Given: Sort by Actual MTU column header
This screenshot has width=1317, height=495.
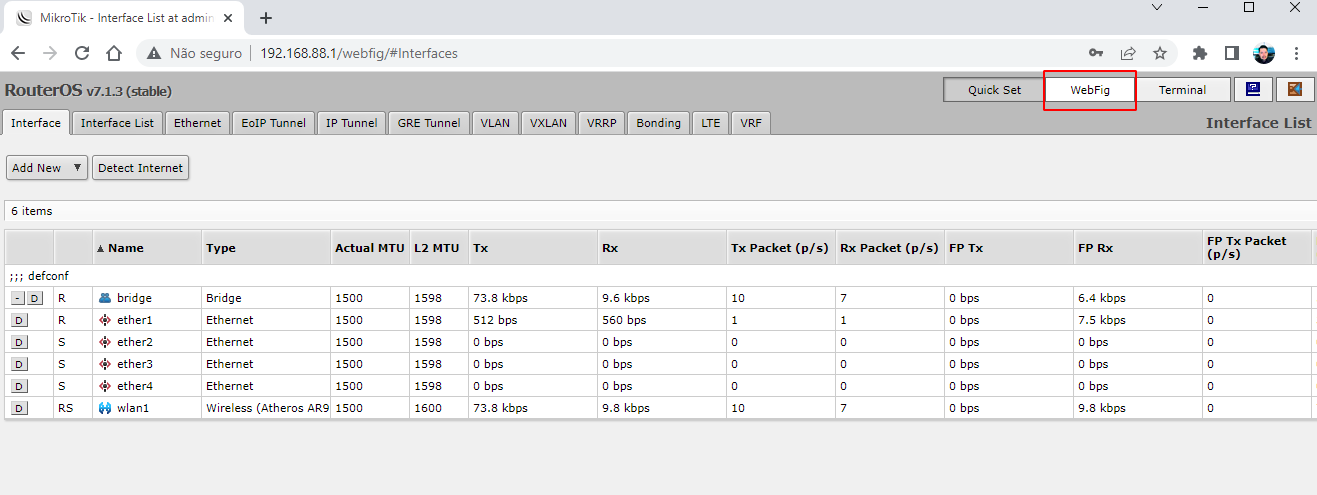Looking at the screenshot, I should (x=369, y=248).
